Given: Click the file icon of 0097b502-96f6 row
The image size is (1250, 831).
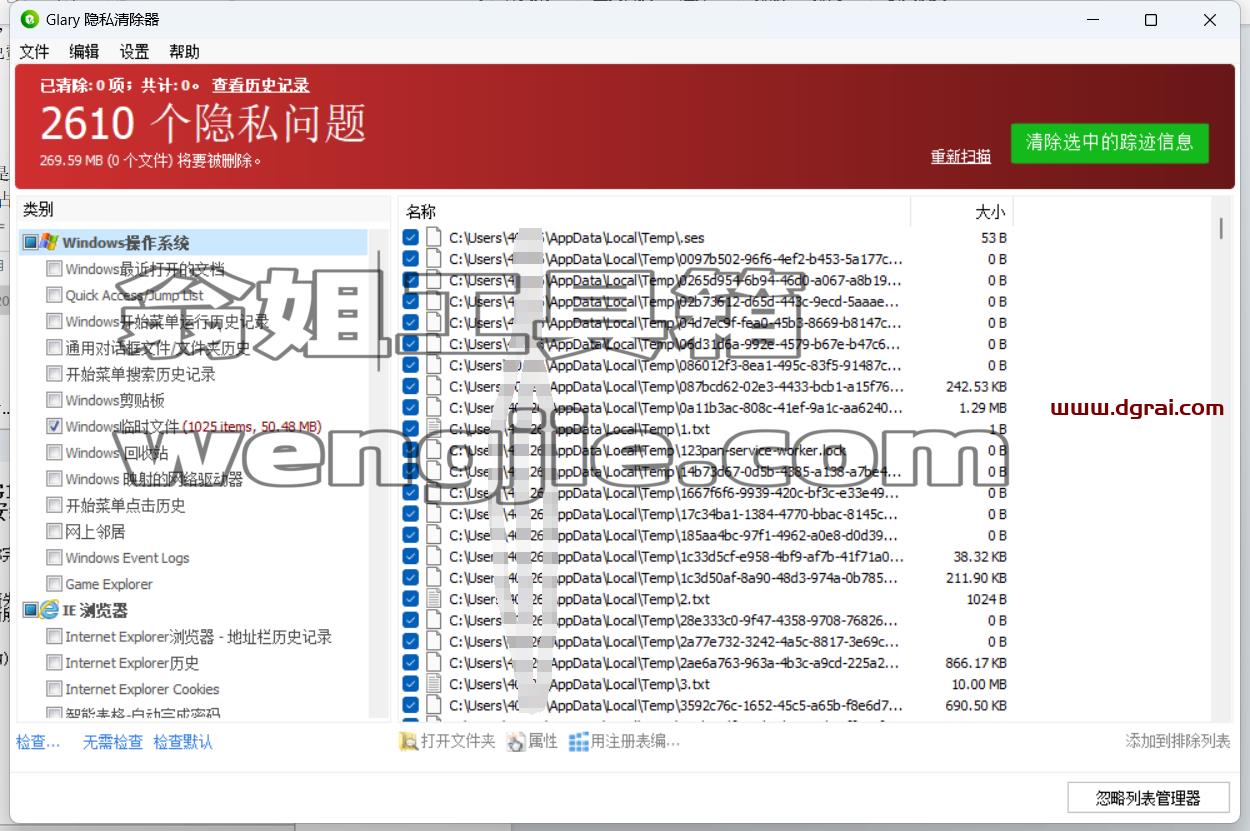Looking at the screenshot, I should 434,259.
